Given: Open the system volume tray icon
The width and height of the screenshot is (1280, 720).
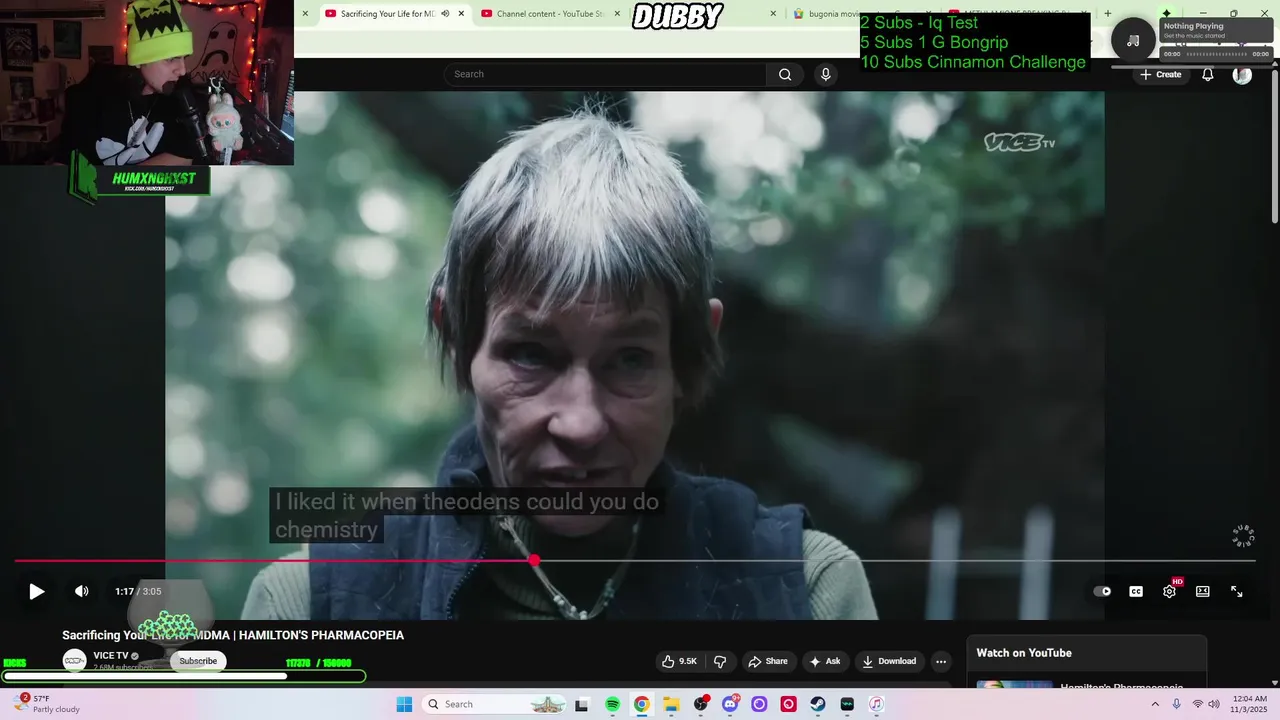Looking at the screenshot, I should tap(1214, 704).
